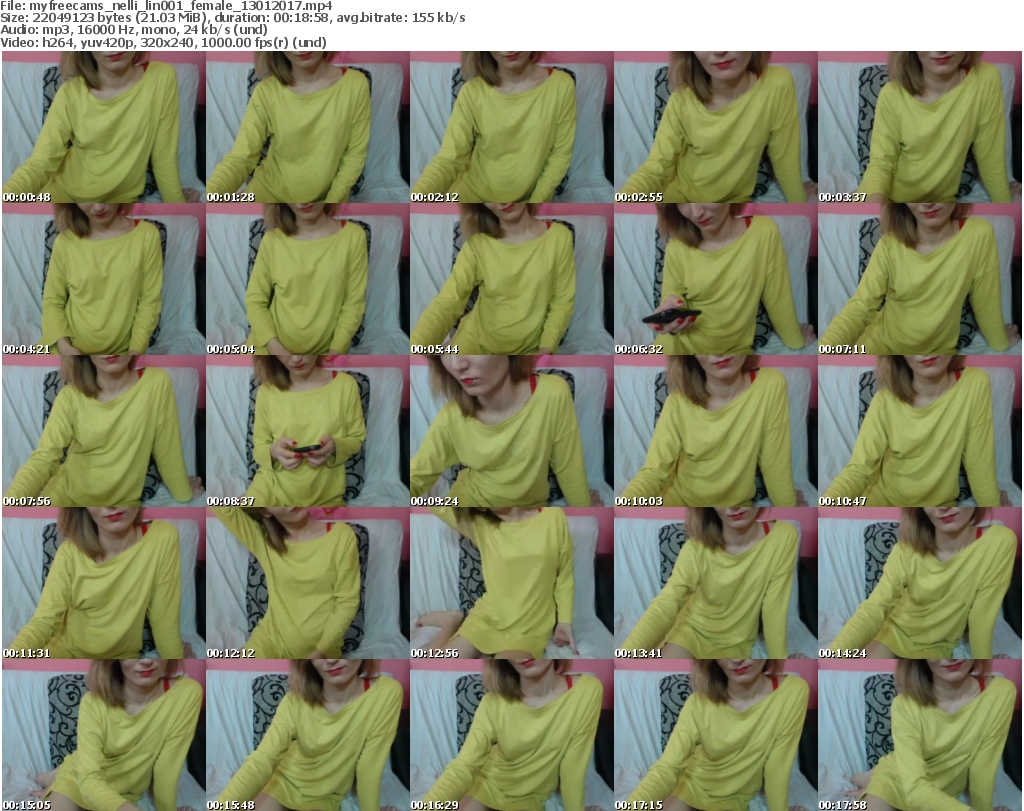
Task: Select the thumbnail stamped 00:02:55
Action: point(716,127)
